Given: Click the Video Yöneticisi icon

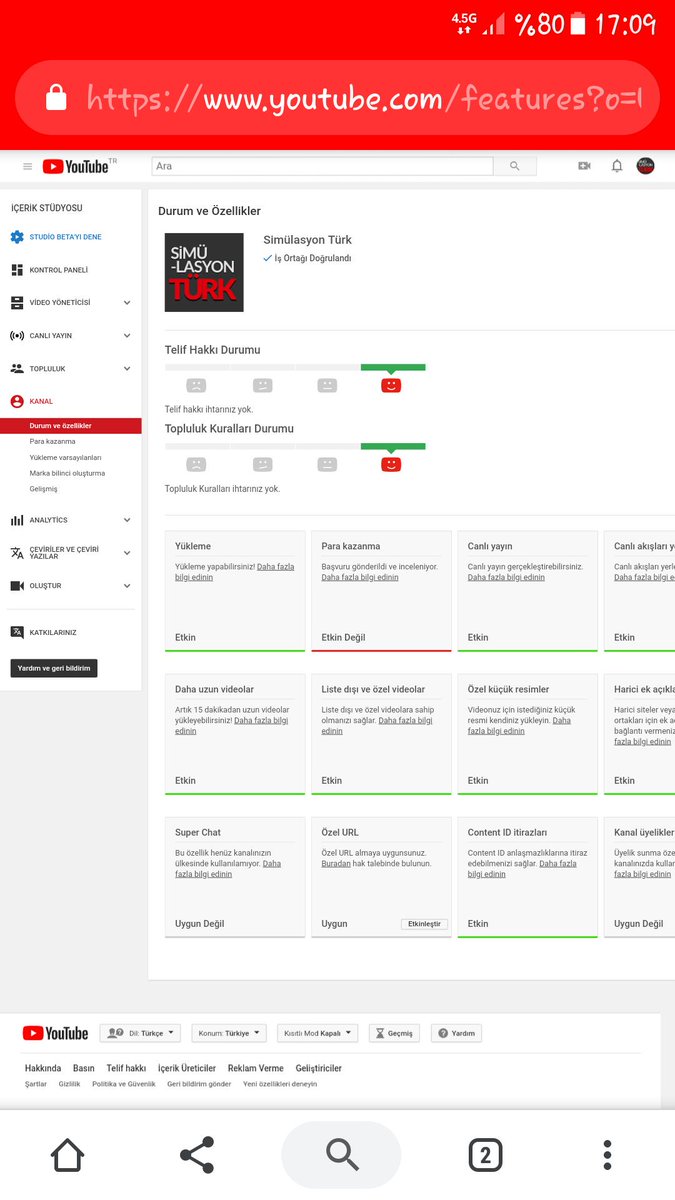Looking at the screenshot, I should 17,302.
